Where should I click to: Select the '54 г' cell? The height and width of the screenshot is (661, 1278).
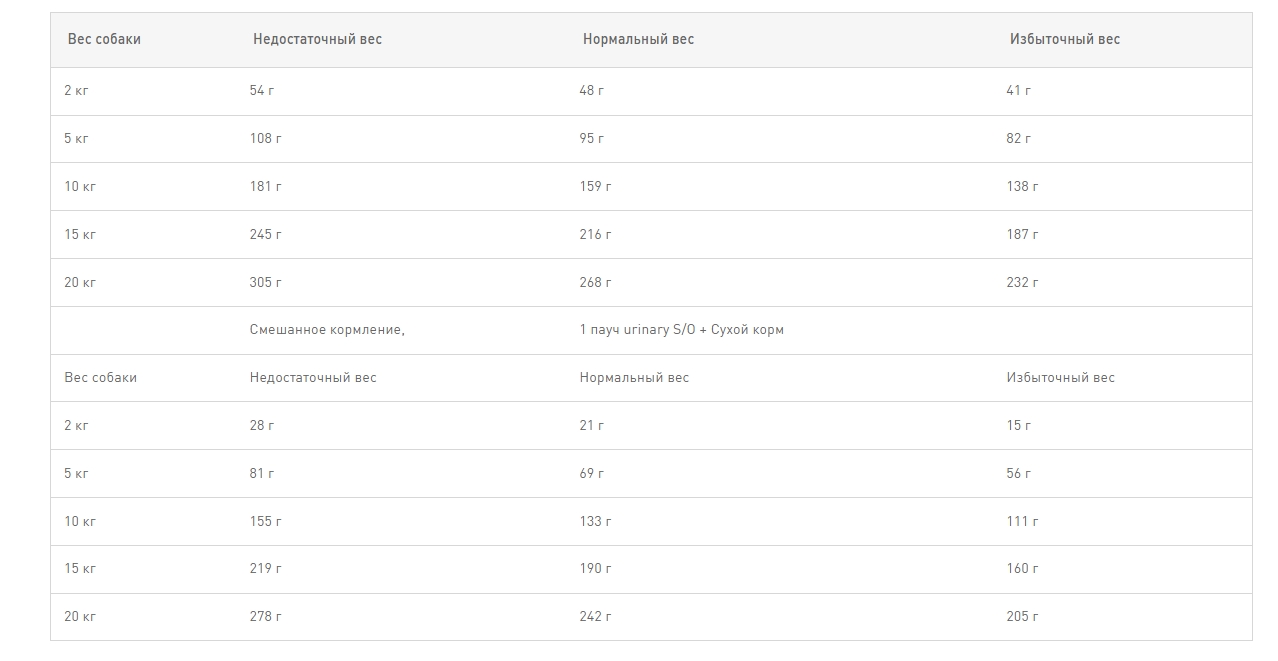coord(262,91)
